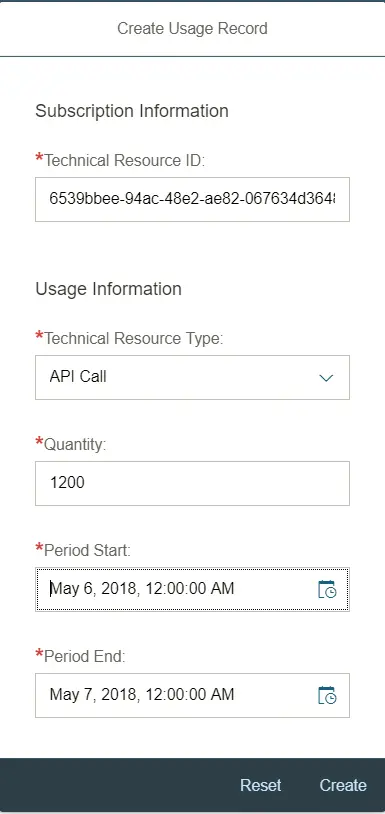This screenshot has width=385, height=814.
Task: Focus the Technical Resource ID input field
Action: [192, 199]
